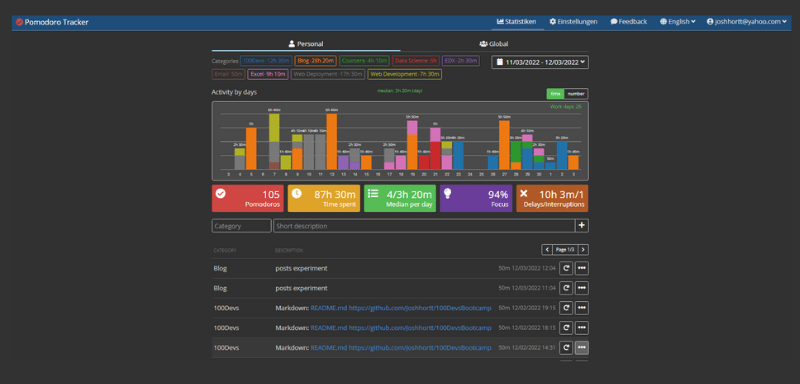Select the Personal statistics tab
The height and width of the screenshot is (384, 800).
pyautogui.click(x=306, y=44)
